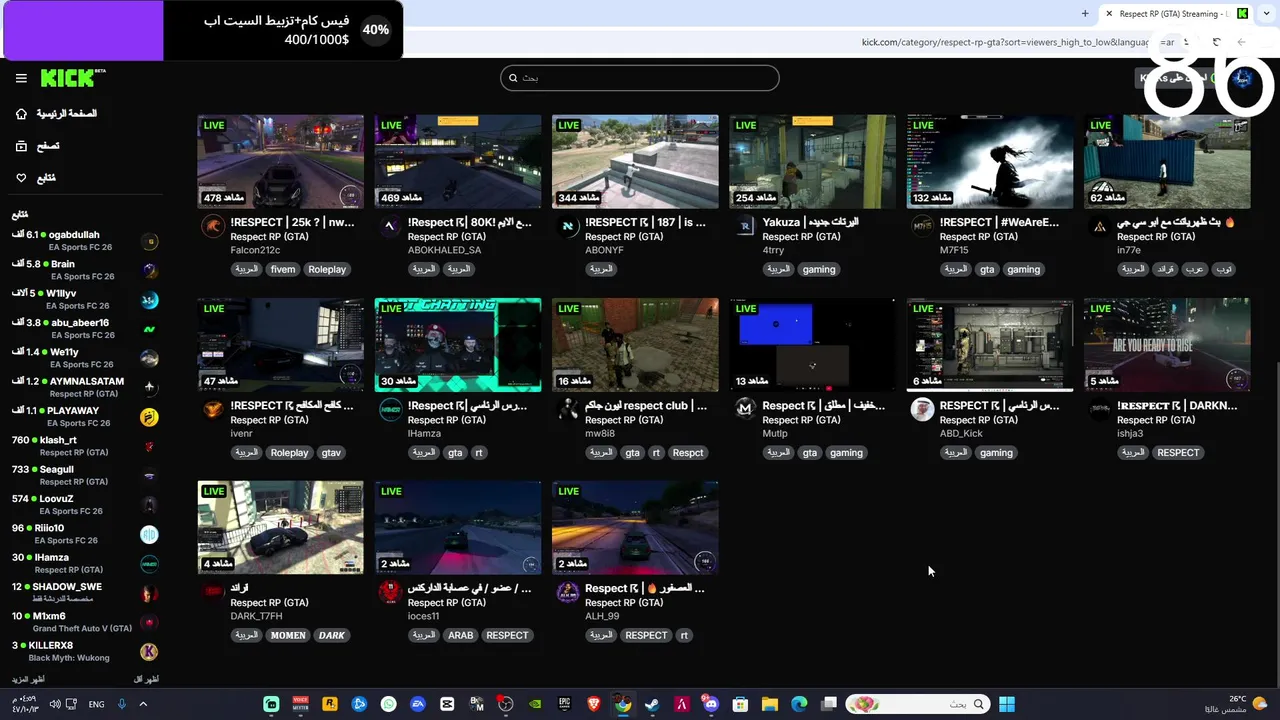Click the taskbar search box

pos(917,704)
